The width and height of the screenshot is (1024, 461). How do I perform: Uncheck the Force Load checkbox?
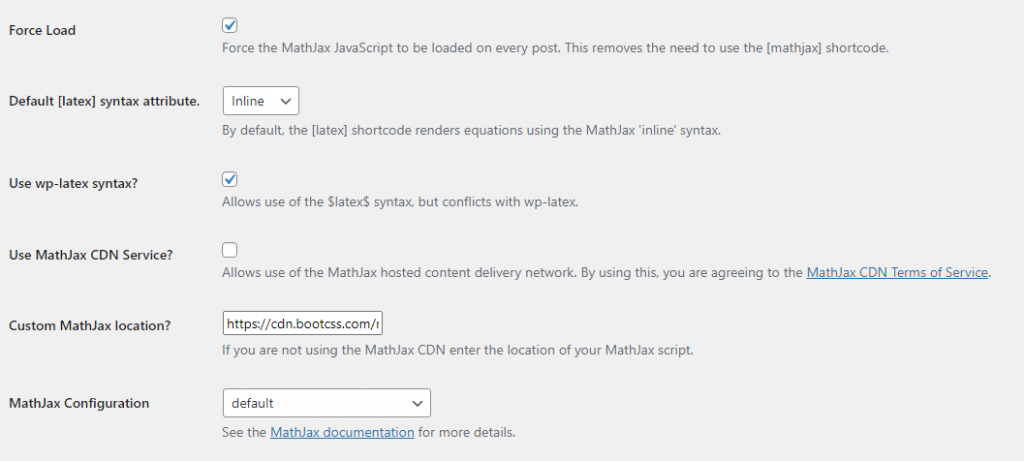[x=230, y=25]
